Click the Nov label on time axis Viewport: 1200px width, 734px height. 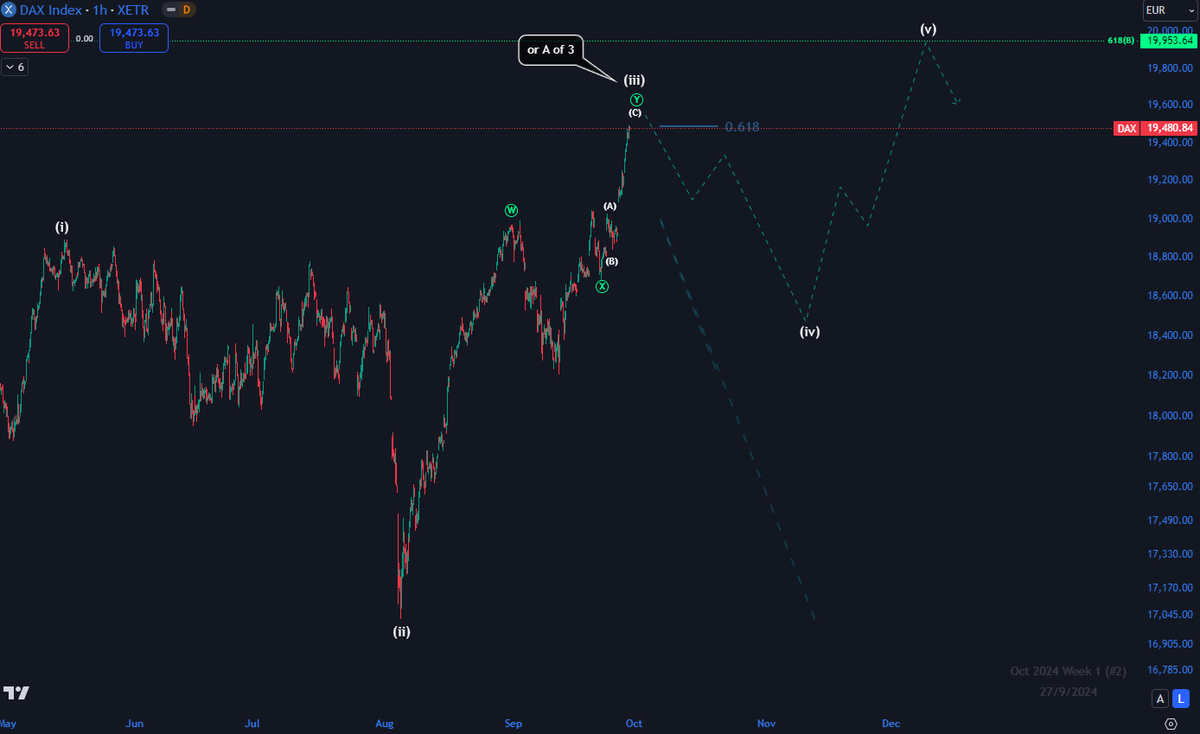766,722
